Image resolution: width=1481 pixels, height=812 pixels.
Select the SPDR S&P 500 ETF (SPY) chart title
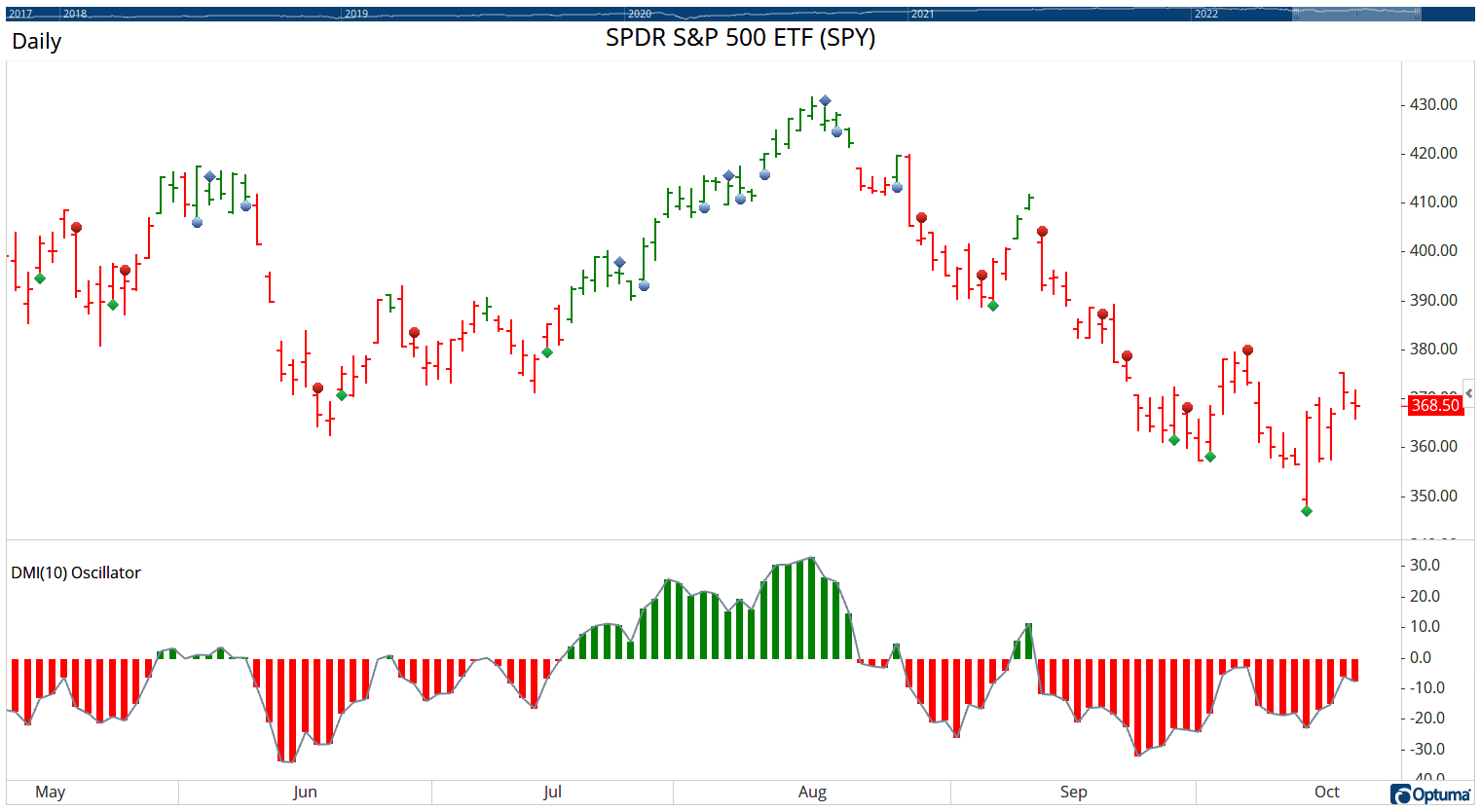point(740,38)
